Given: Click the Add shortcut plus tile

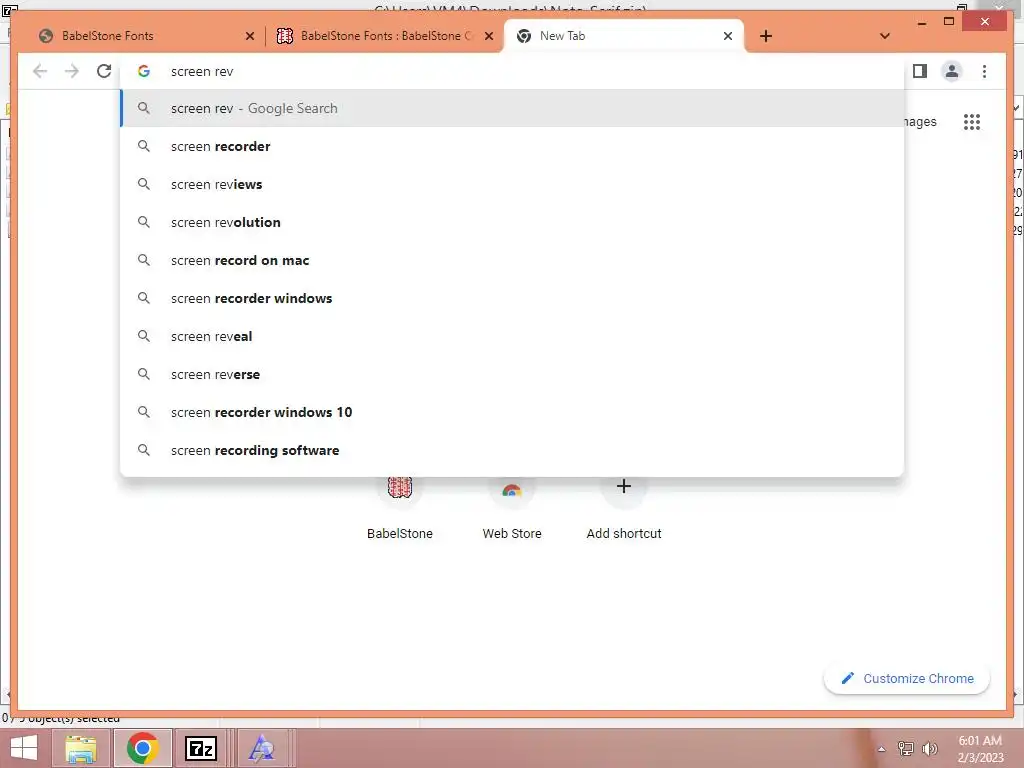Looking at the screenshot, I should (624, 509).
